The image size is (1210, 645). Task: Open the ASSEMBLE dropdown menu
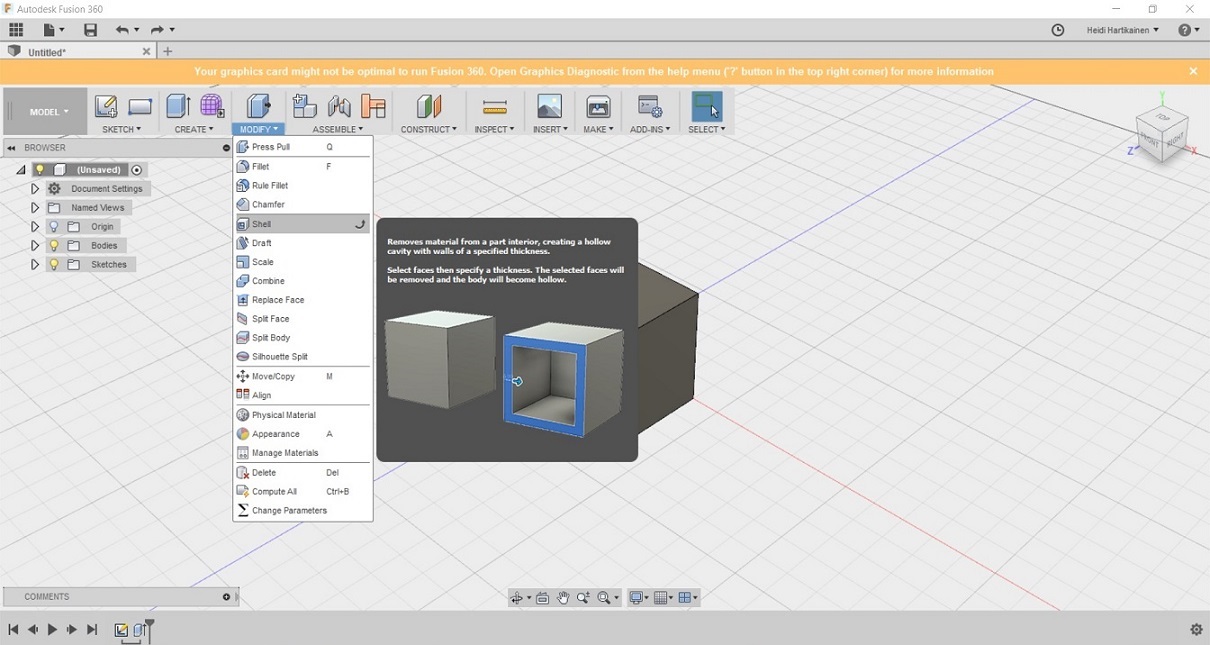(338, 129)
